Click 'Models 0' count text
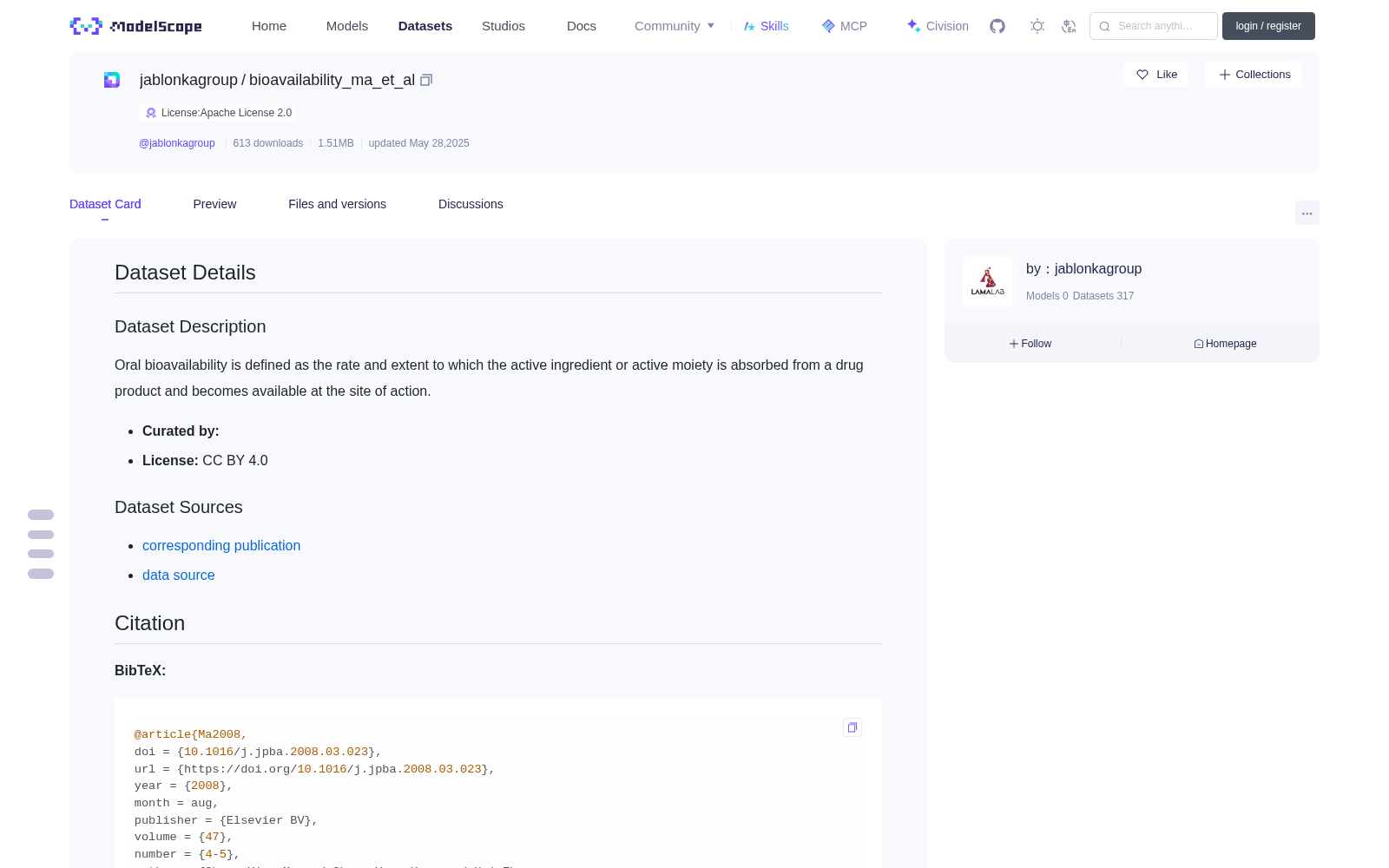Image resolution: width=1389 pixels, height=868 pixels. pyautogui.click(x=1047, y=296)
